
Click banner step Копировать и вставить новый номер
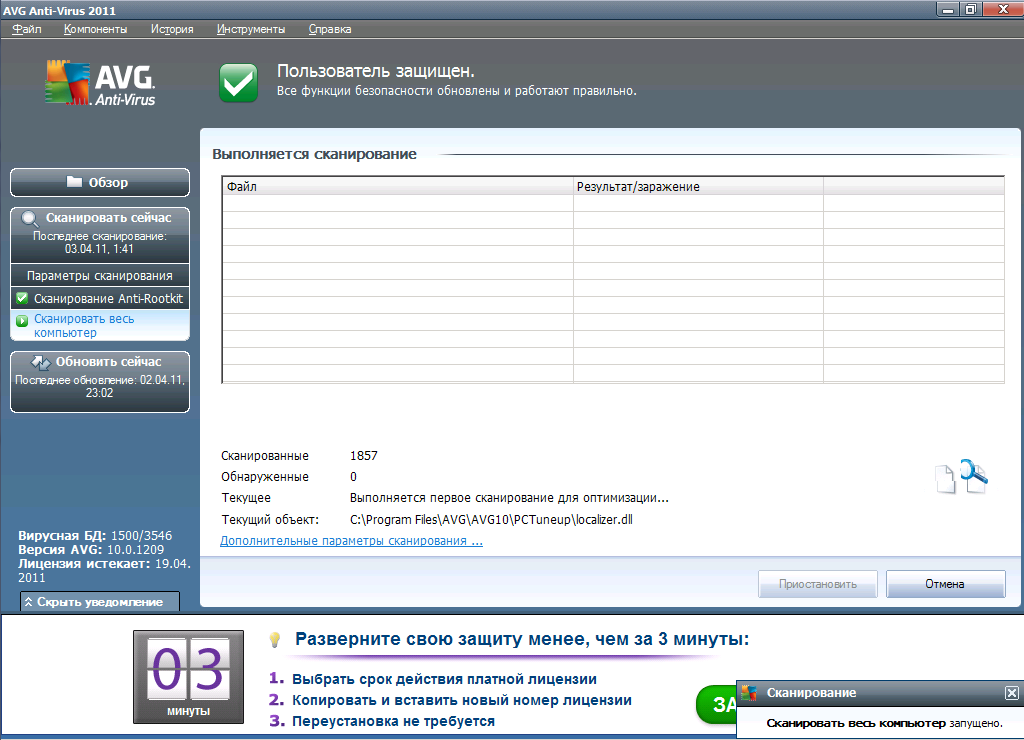(462, 700)
